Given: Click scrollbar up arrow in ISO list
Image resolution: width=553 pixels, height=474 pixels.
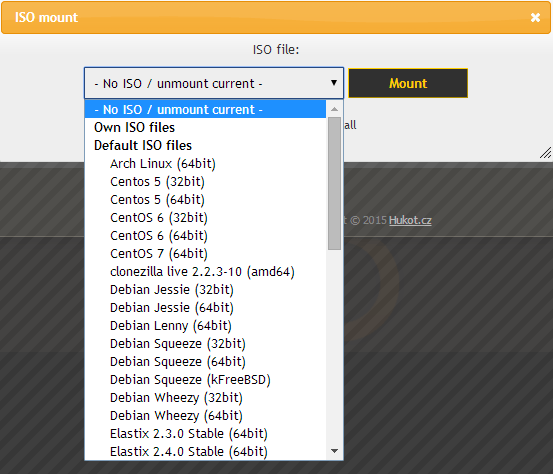Looking at the screenshot, I should [334, 109].
